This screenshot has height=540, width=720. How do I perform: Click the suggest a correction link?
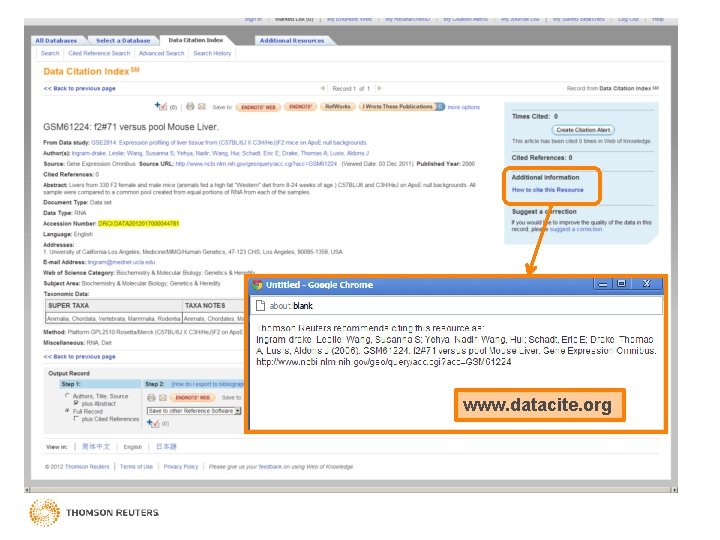[576, 229]
